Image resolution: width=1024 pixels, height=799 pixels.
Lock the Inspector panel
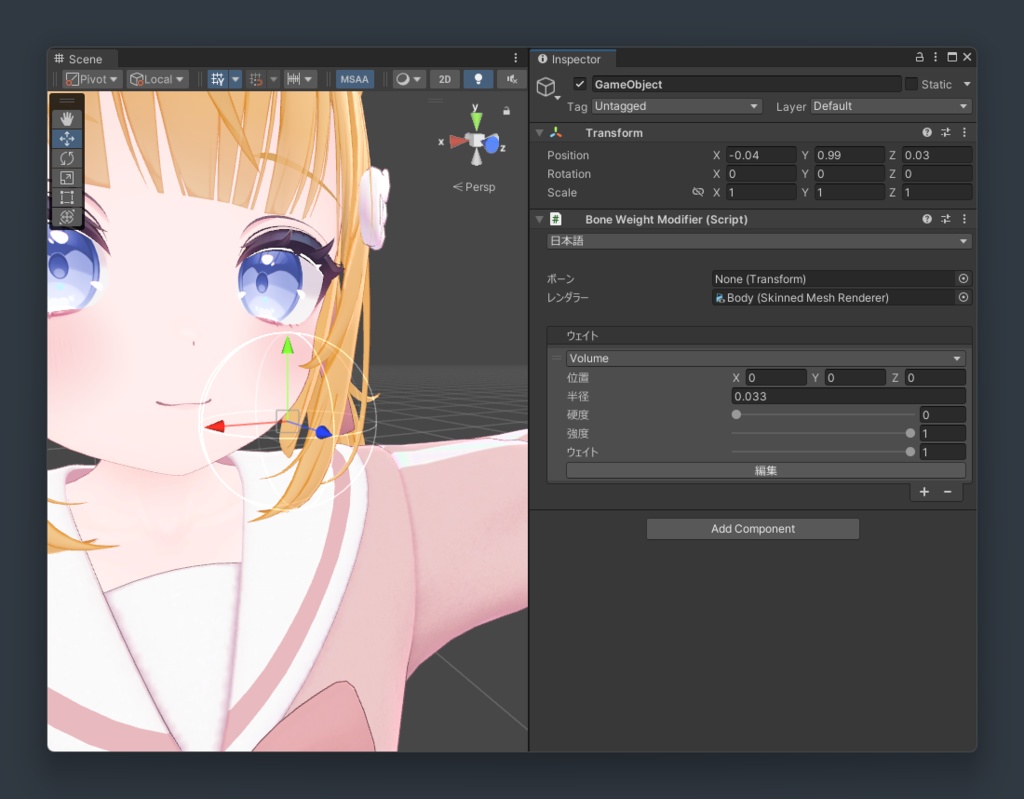pyautogui.click(x=920, y=57)
